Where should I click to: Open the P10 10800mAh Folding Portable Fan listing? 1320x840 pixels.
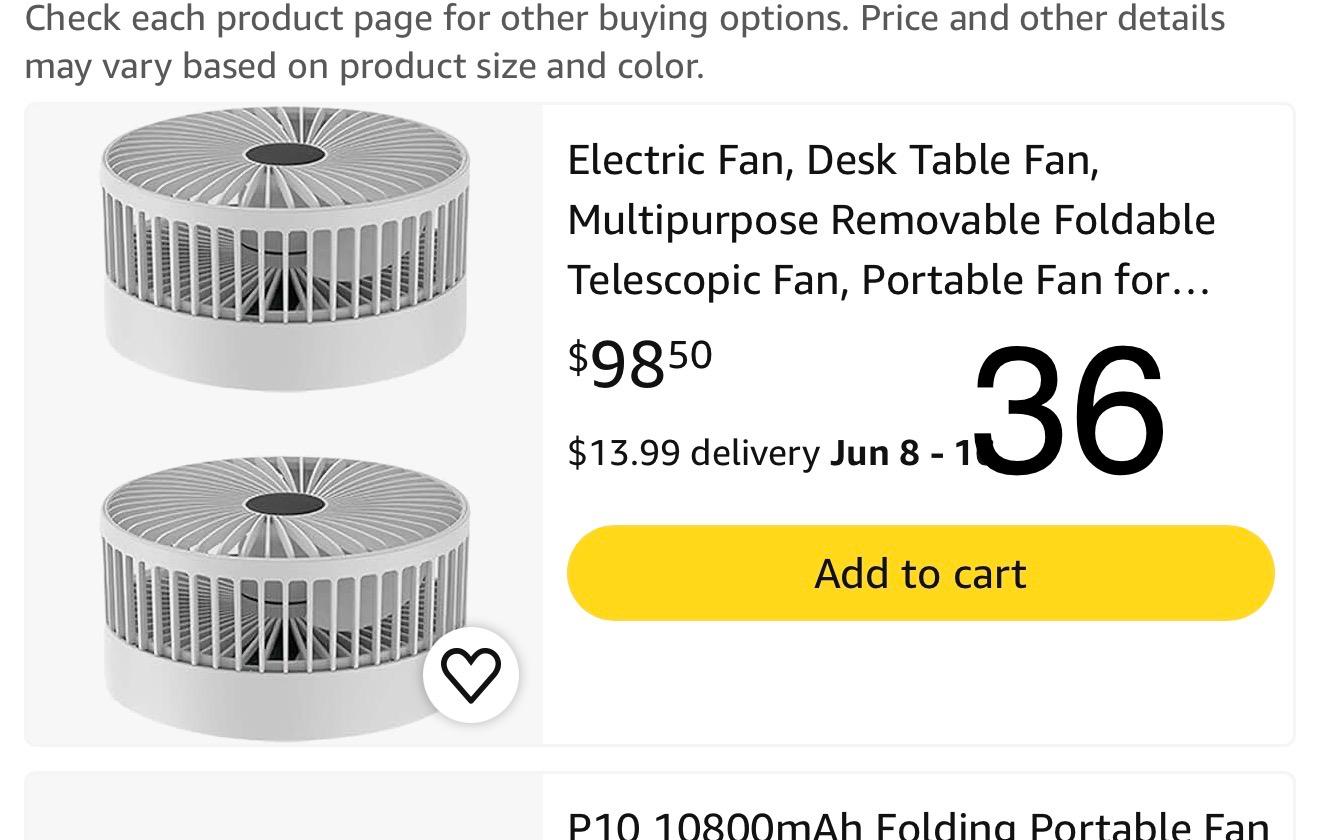coord(917,825)
